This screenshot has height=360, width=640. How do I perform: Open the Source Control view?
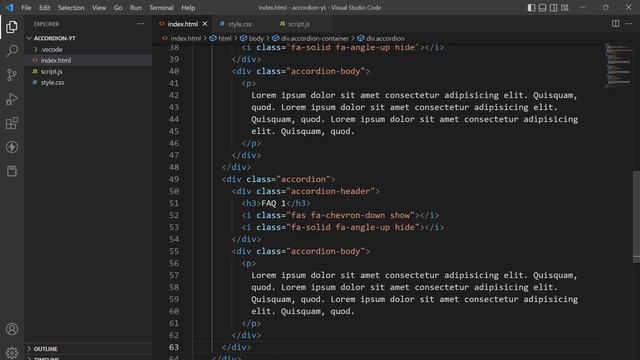click(12, 75)
